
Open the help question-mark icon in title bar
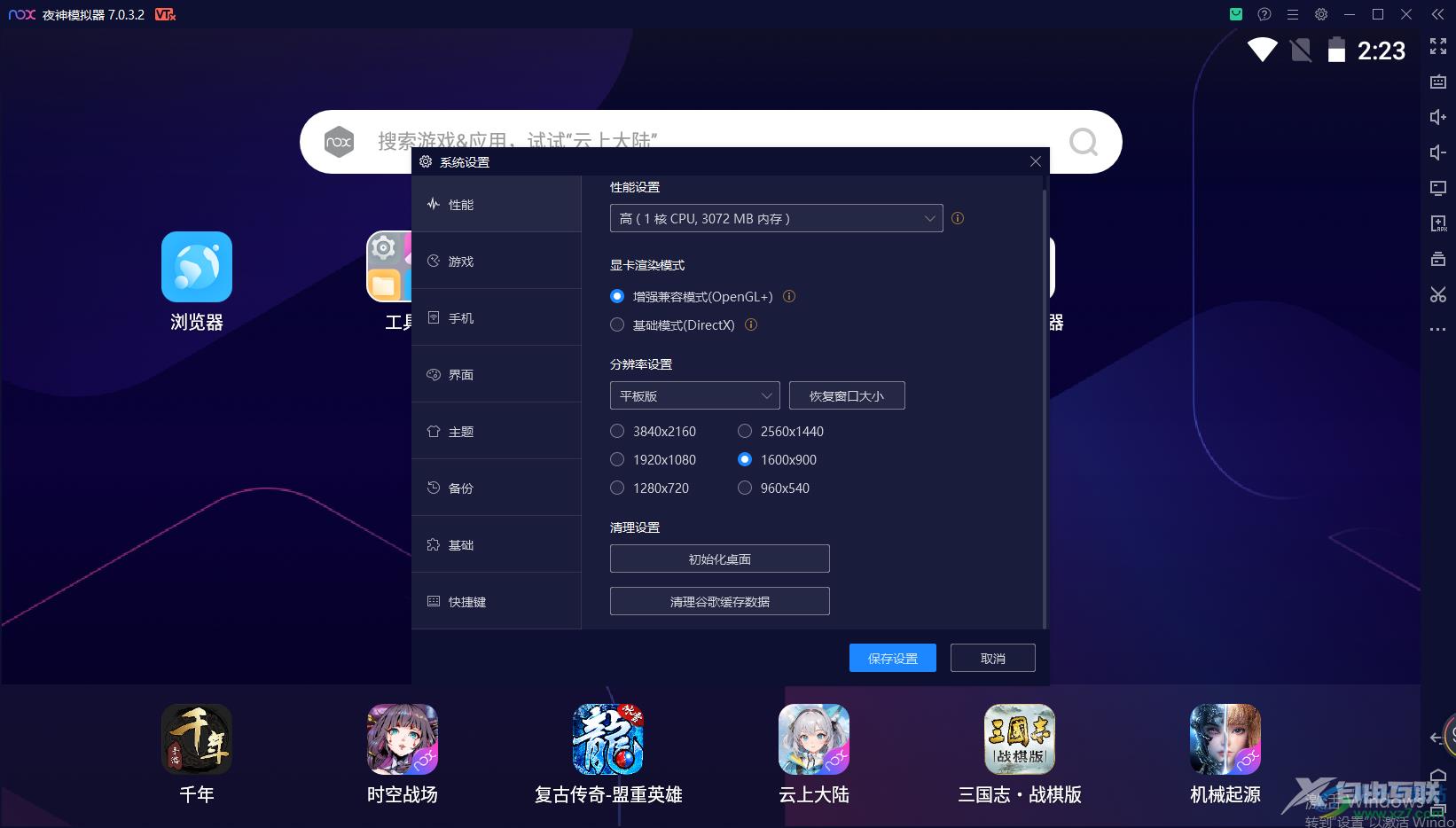(x=1264, y=14)
